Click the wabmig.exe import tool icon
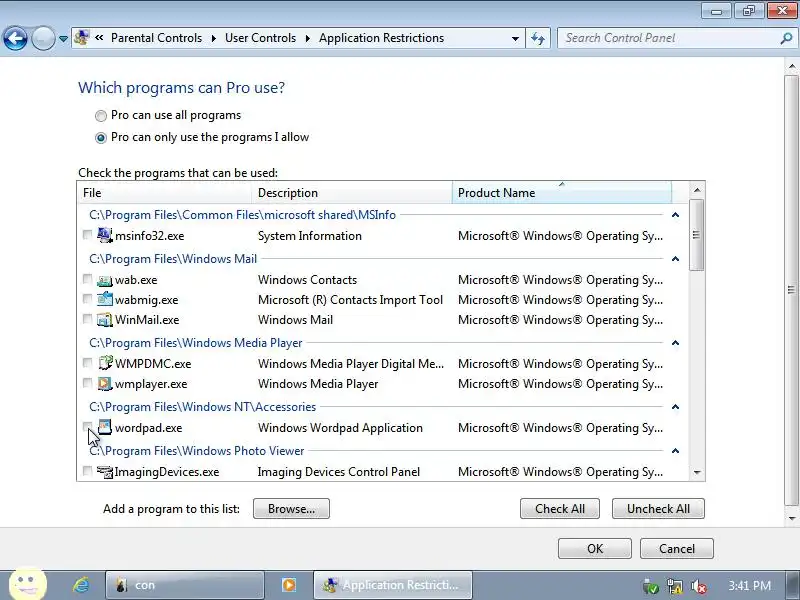The width and height of the screenshot is (800, 600). [x=105, y=299]
